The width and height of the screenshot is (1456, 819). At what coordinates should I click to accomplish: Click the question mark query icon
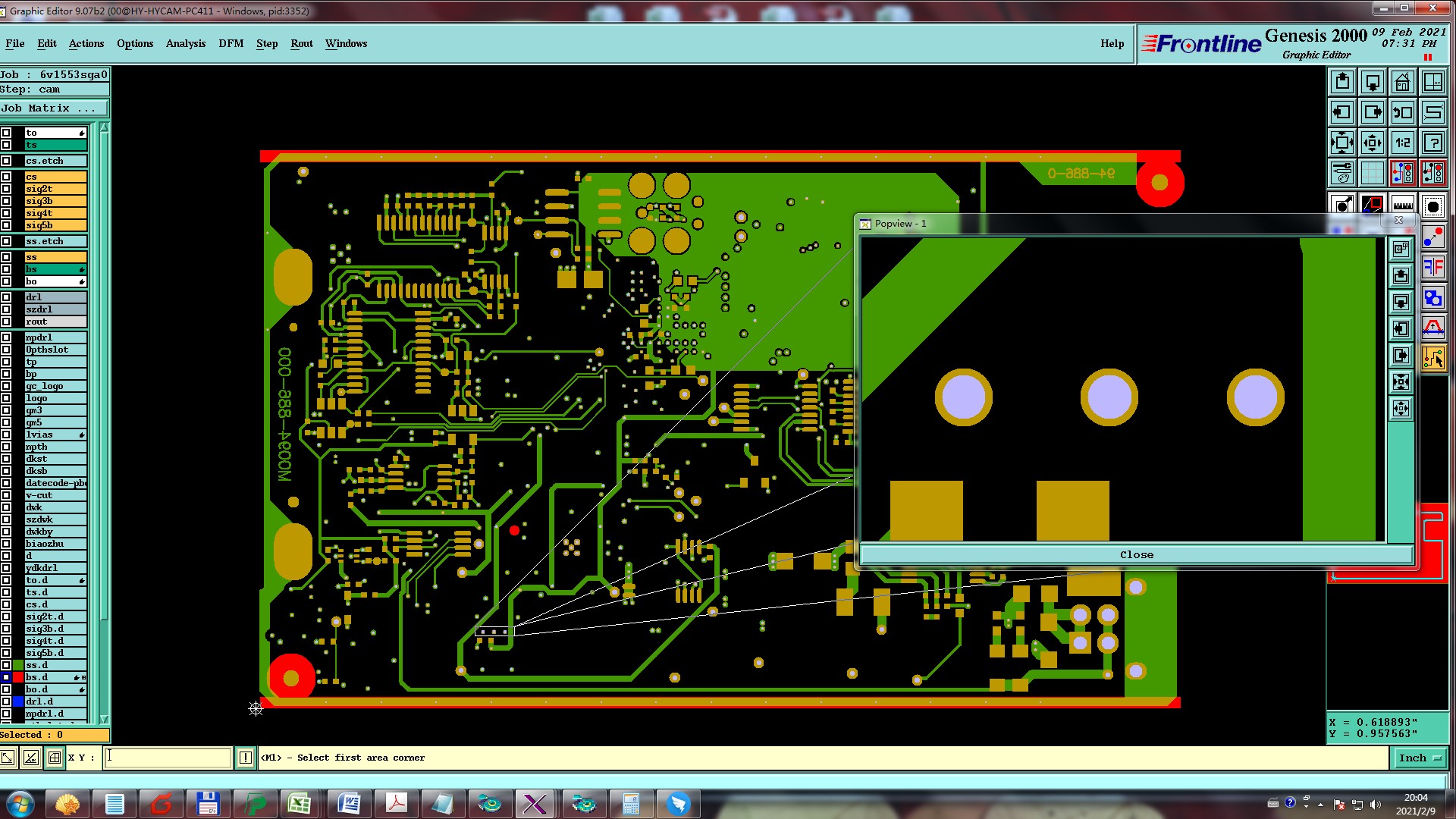[1432, 143]
